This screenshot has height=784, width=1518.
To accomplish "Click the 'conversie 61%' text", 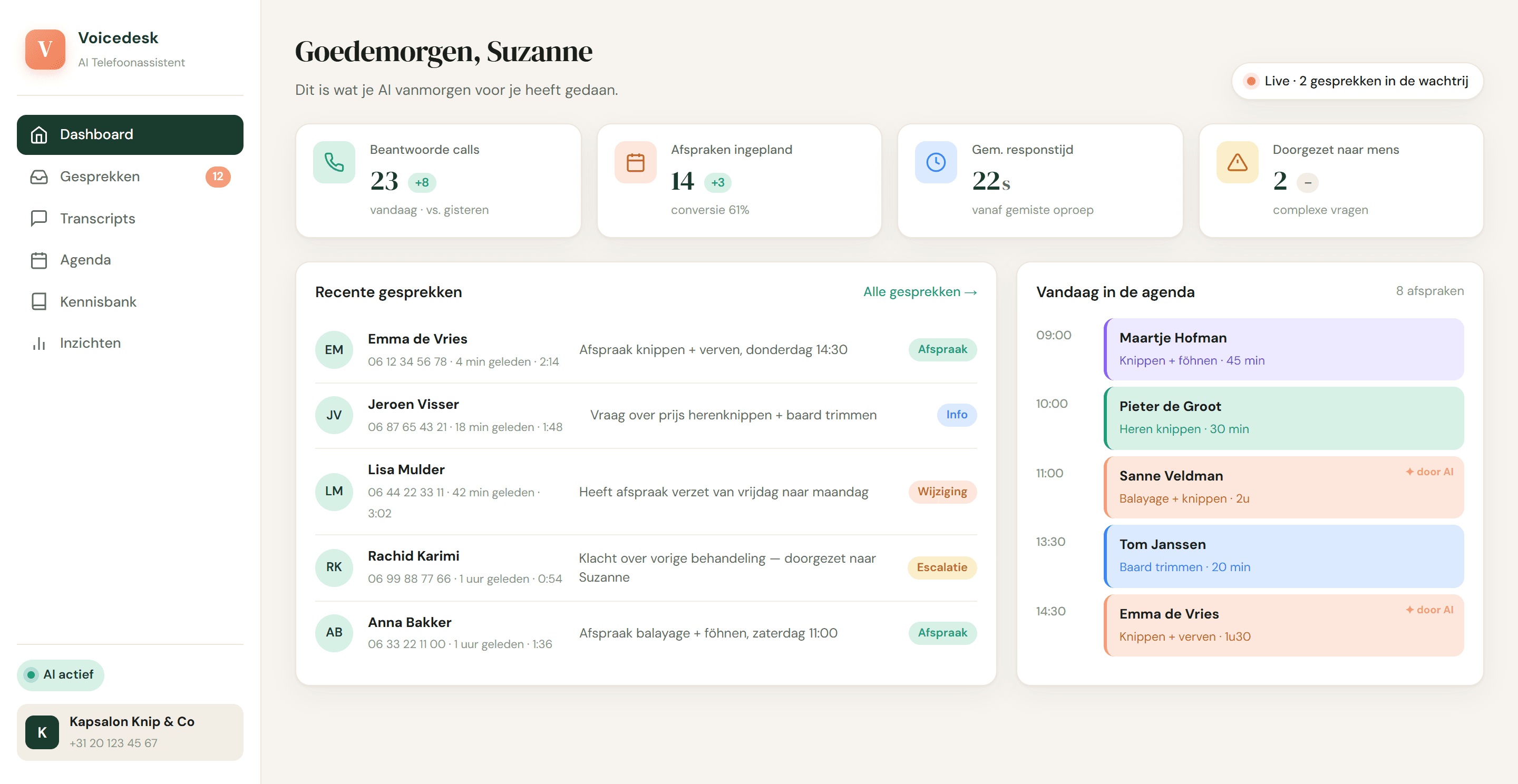I will [x=709, y=210].
